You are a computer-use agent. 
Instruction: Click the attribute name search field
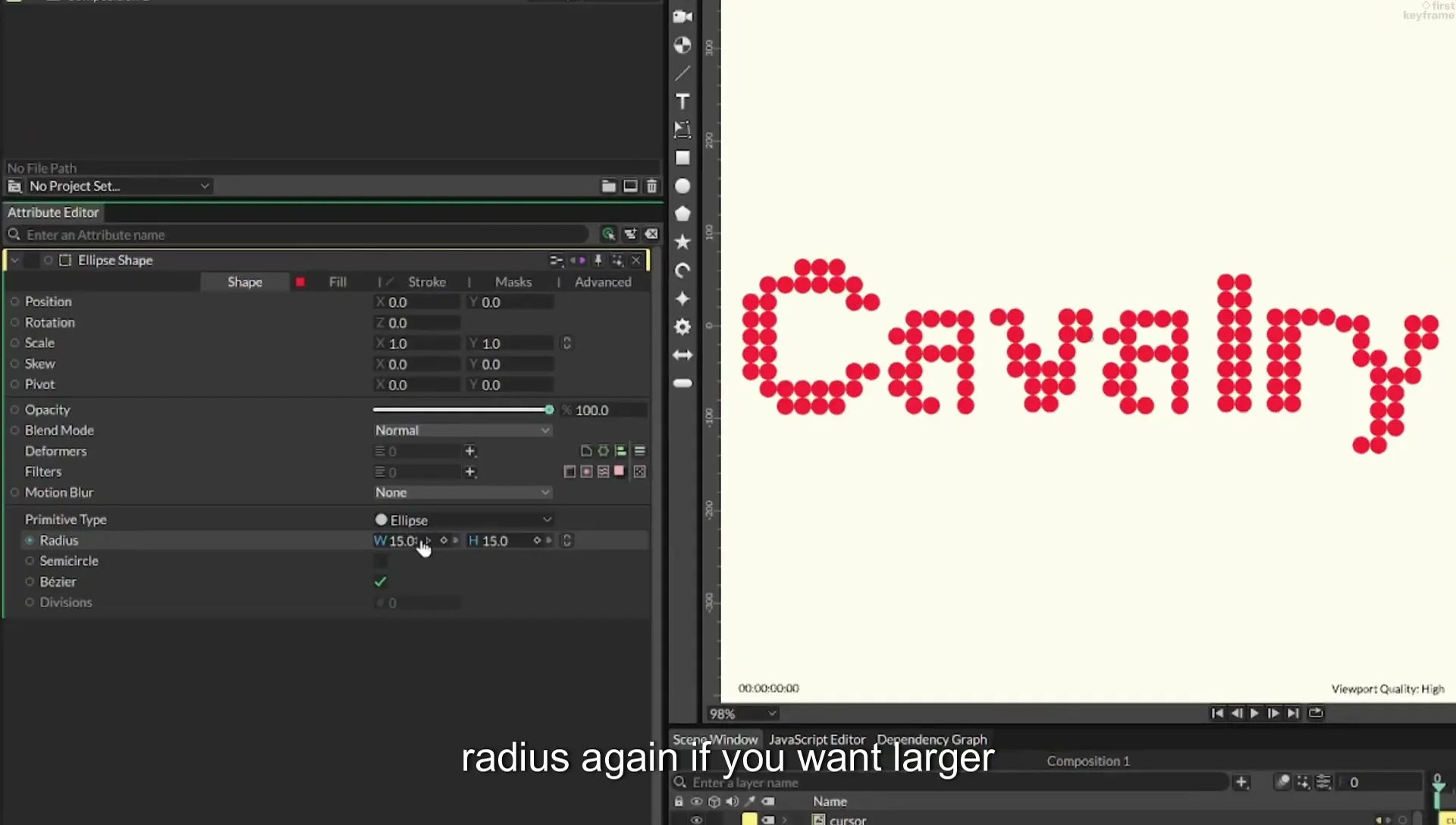[303, 235]
